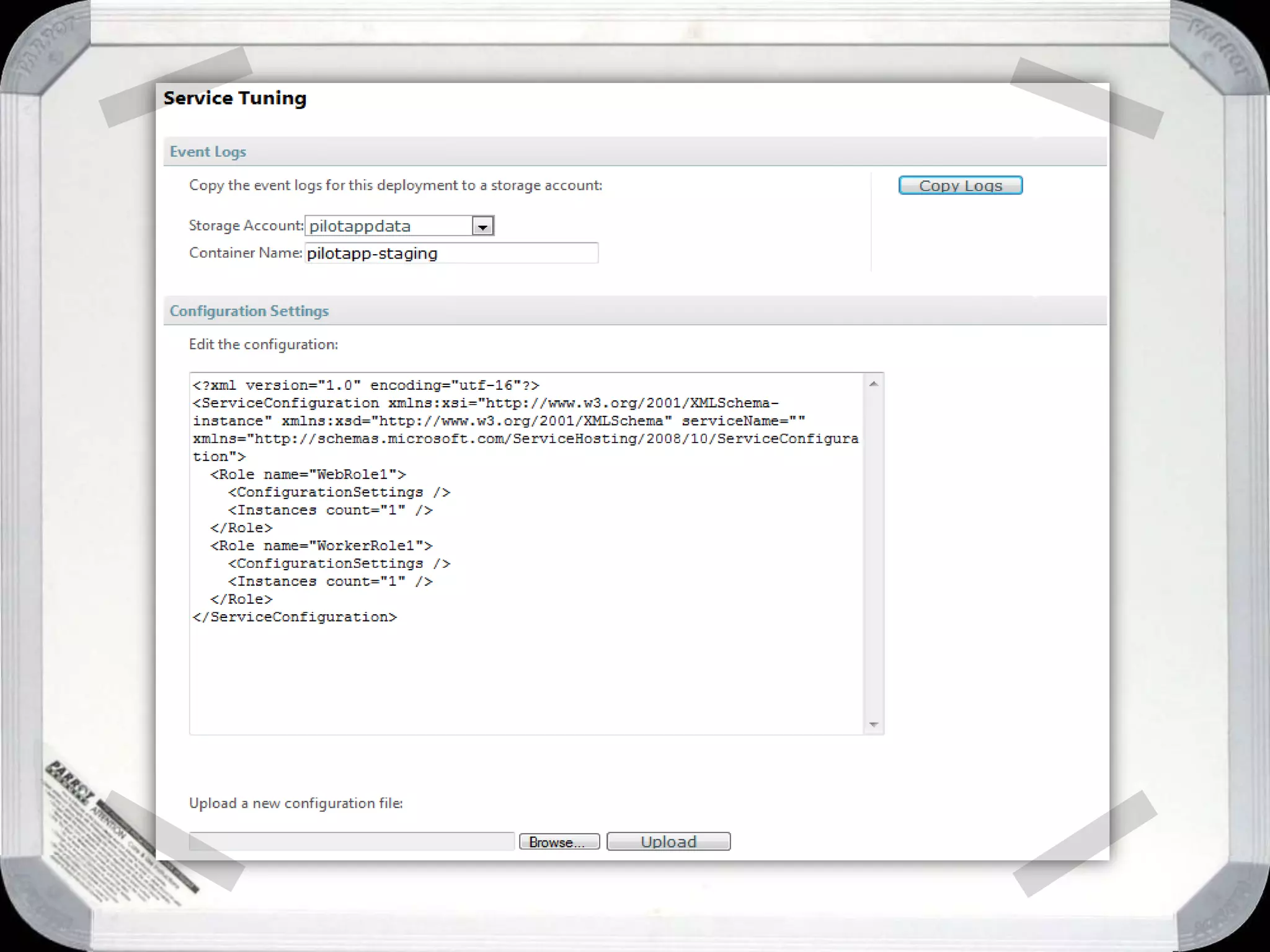Focus the upload file path field
The image size is (1270, 952).
352,841
